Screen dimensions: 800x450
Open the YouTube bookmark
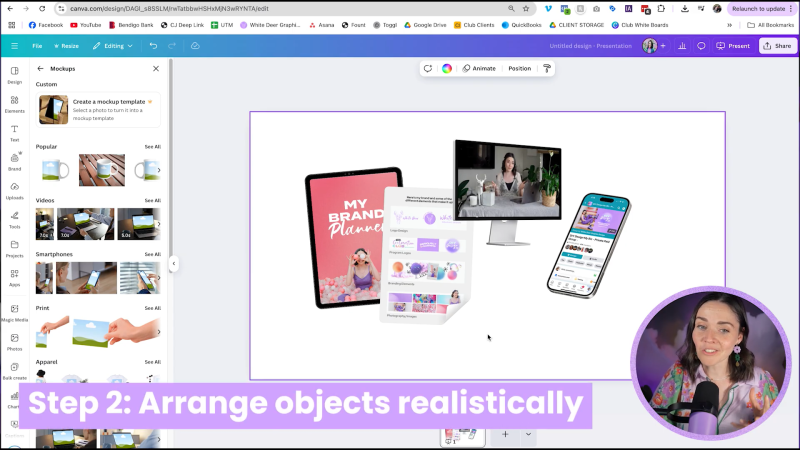[86, 25]
